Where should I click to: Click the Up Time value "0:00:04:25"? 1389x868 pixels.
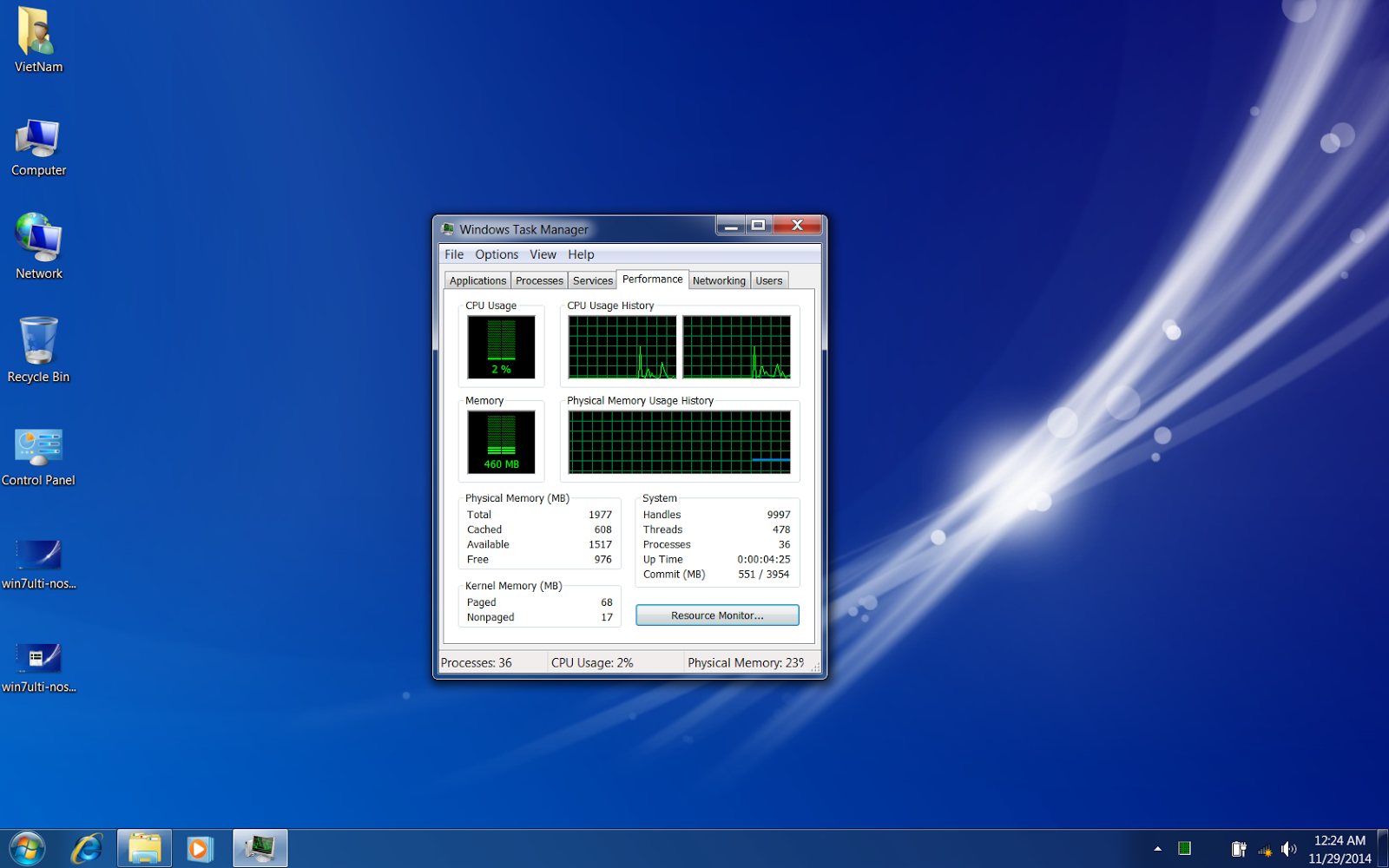764,559
